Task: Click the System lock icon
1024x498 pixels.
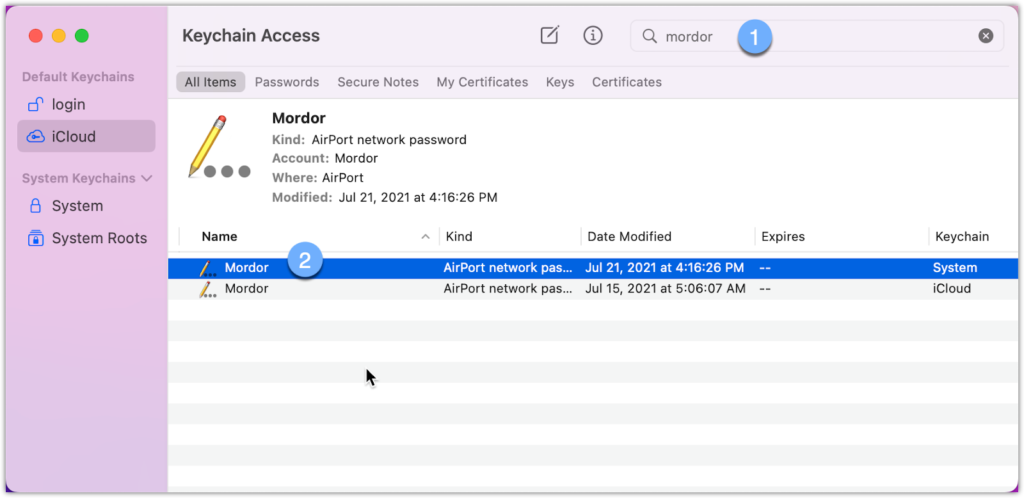Action: (35, 206)
